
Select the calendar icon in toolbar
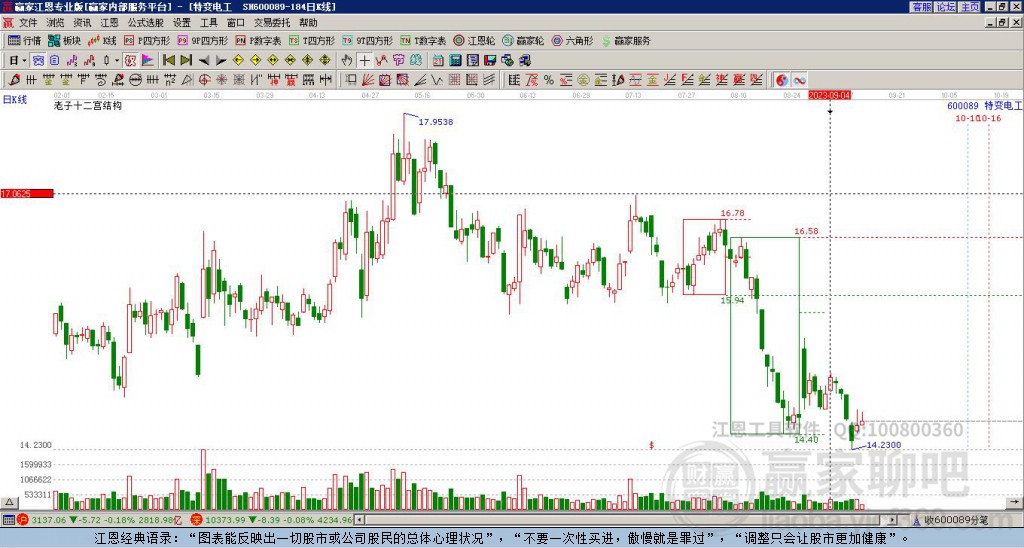[x=438, y=60]
